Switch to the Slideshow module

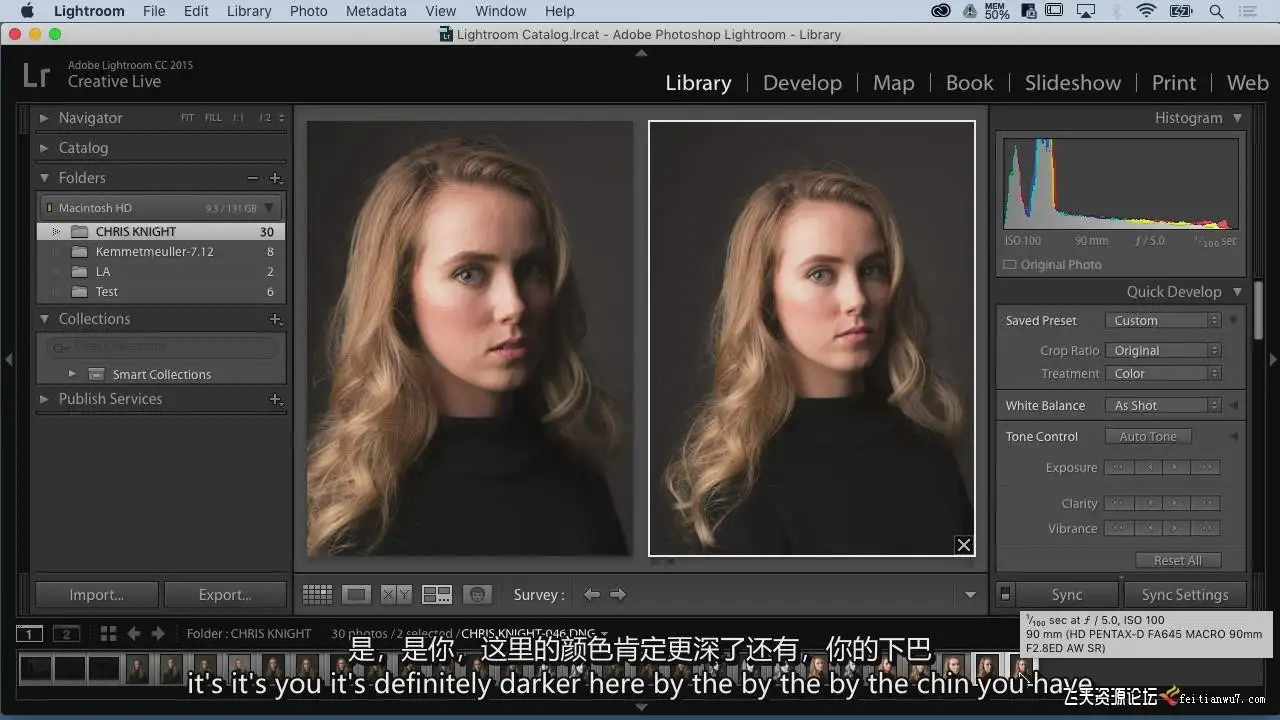[x=1073, y=83]
